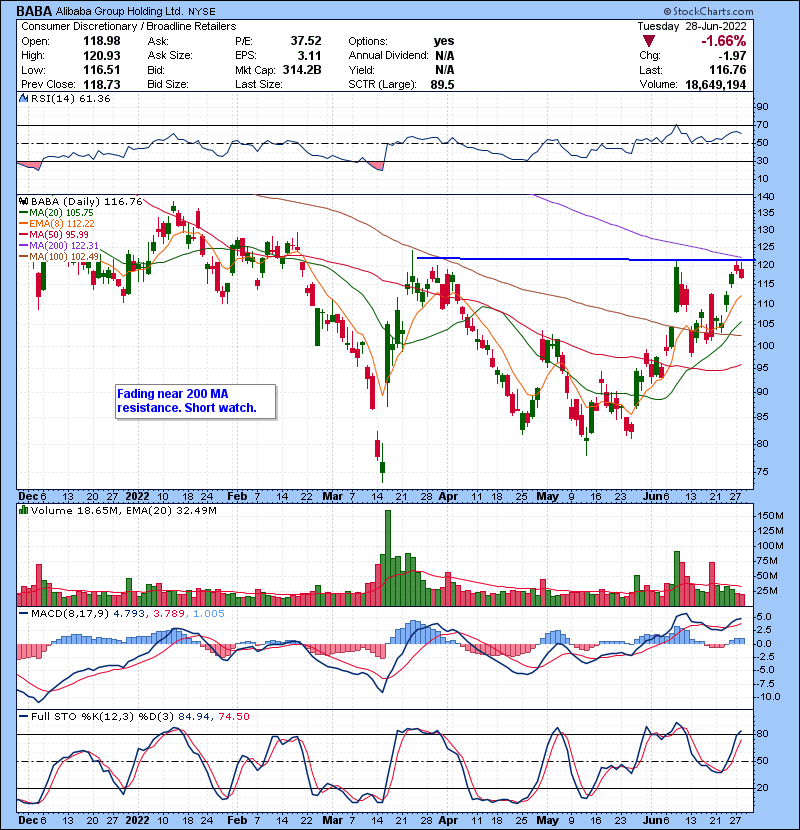Select the BABA ticker symbol in the header
800x830 pixels.
pos(34,11)
